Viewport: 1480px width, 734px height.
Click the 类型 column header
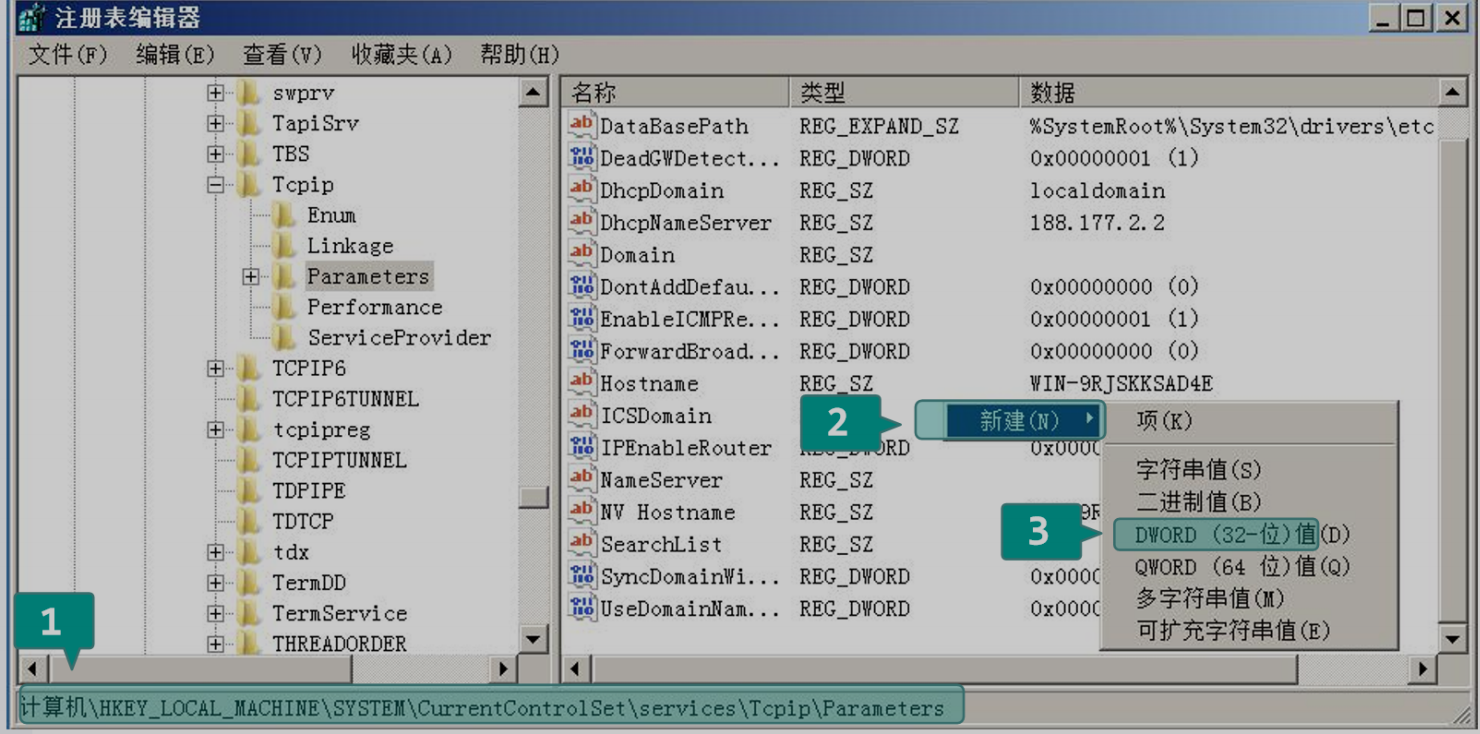point(902,93)
